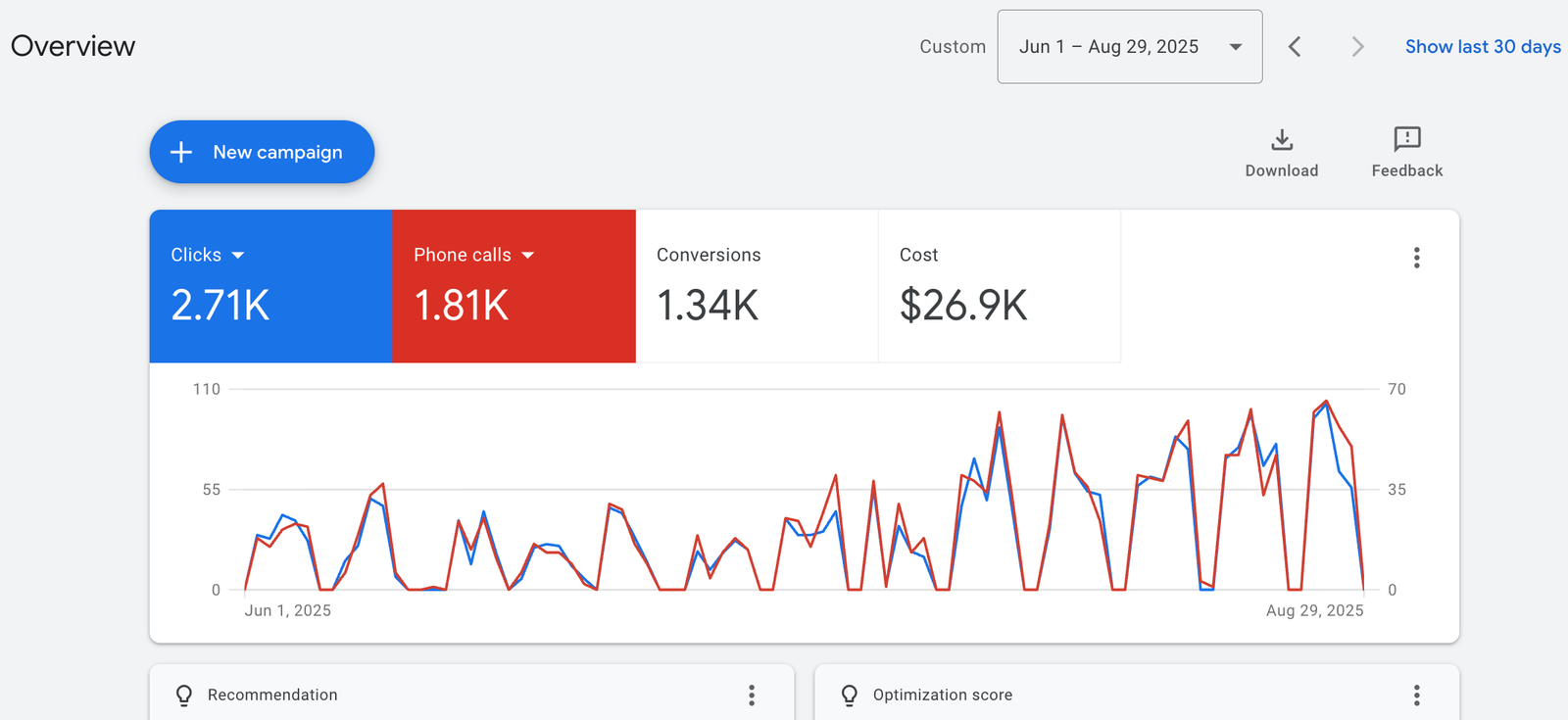Open the Feedback icon

tap(1406, 139)
